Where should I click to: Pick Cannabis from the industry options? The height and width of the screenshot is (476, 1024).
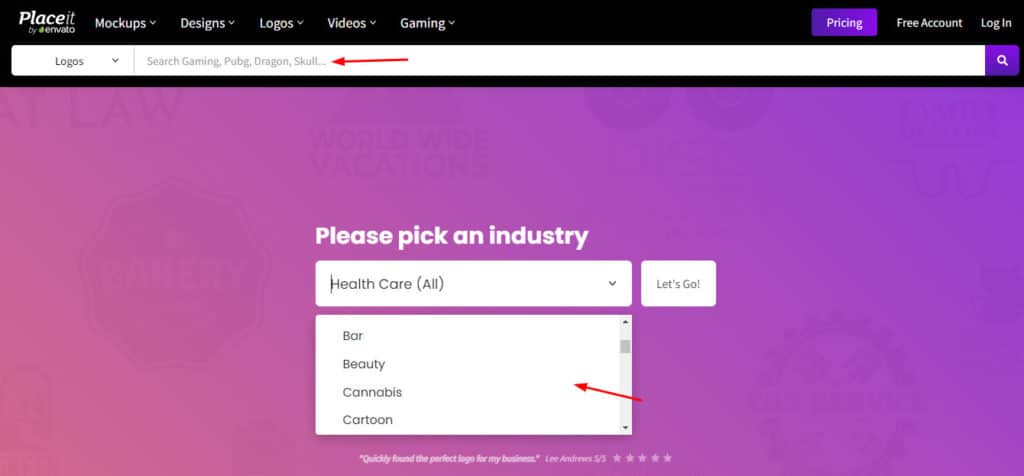click(372, 392)
